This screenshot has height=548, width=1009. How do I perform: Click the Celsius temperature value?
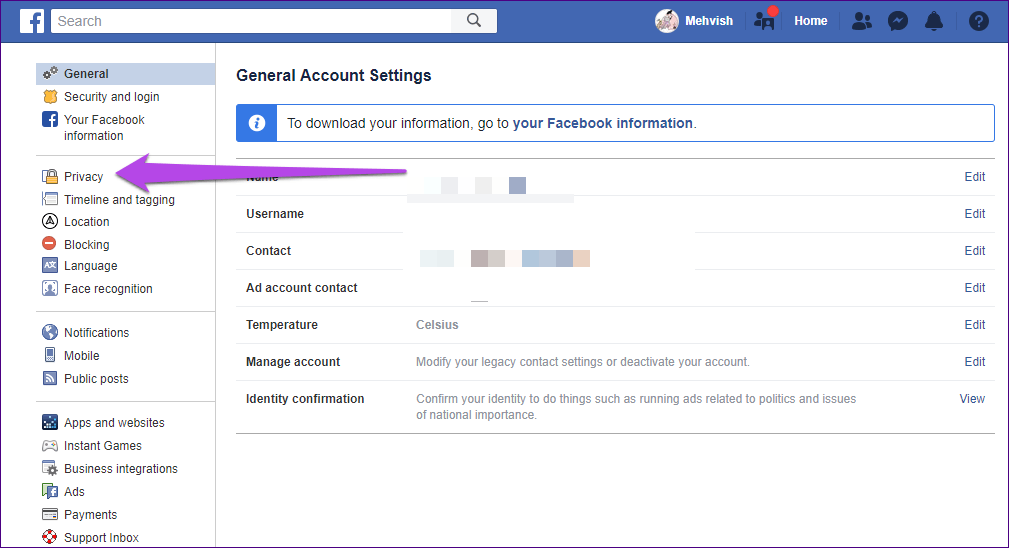tap(437, 325)
